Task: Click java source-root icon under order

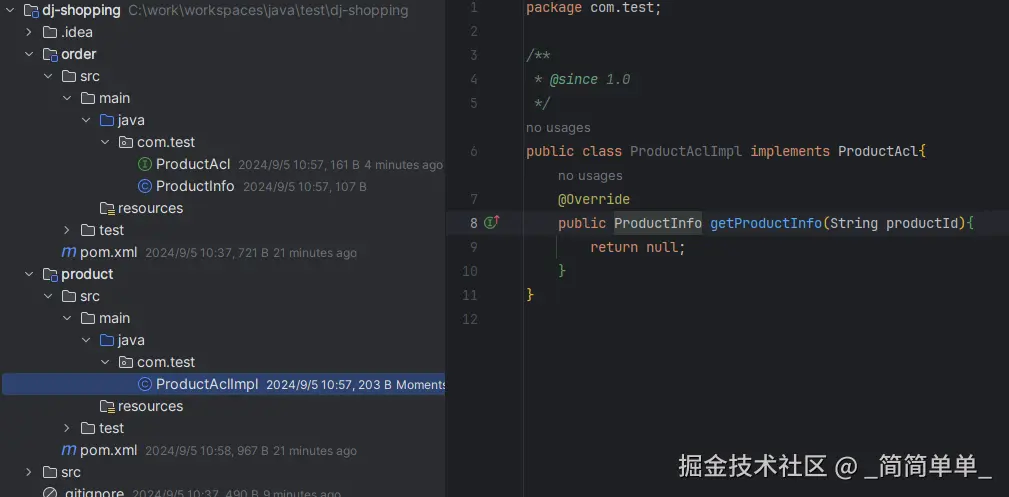Action: 107,120
